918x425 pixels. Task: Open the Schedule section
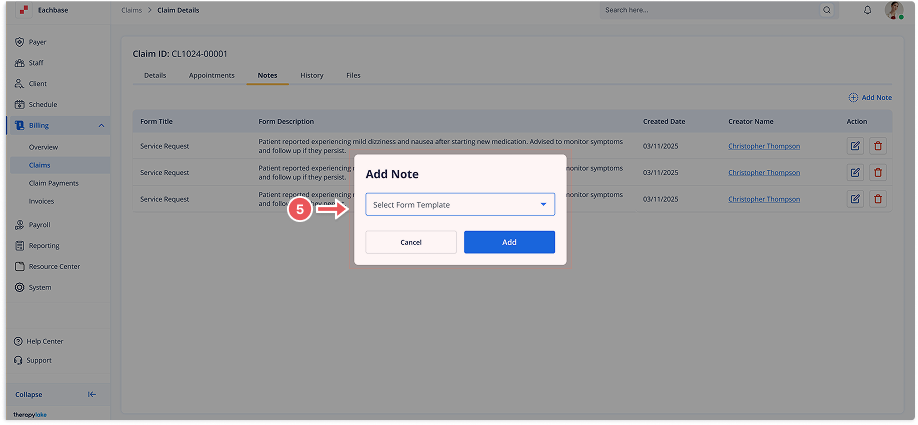tap(36, 105)
